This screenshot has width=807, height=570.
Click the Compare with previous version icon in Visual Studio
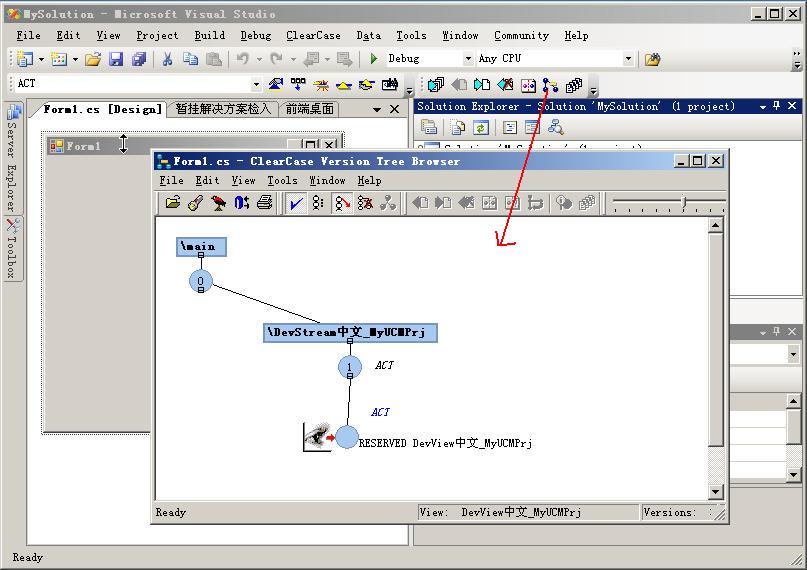(x=529, y=84)
